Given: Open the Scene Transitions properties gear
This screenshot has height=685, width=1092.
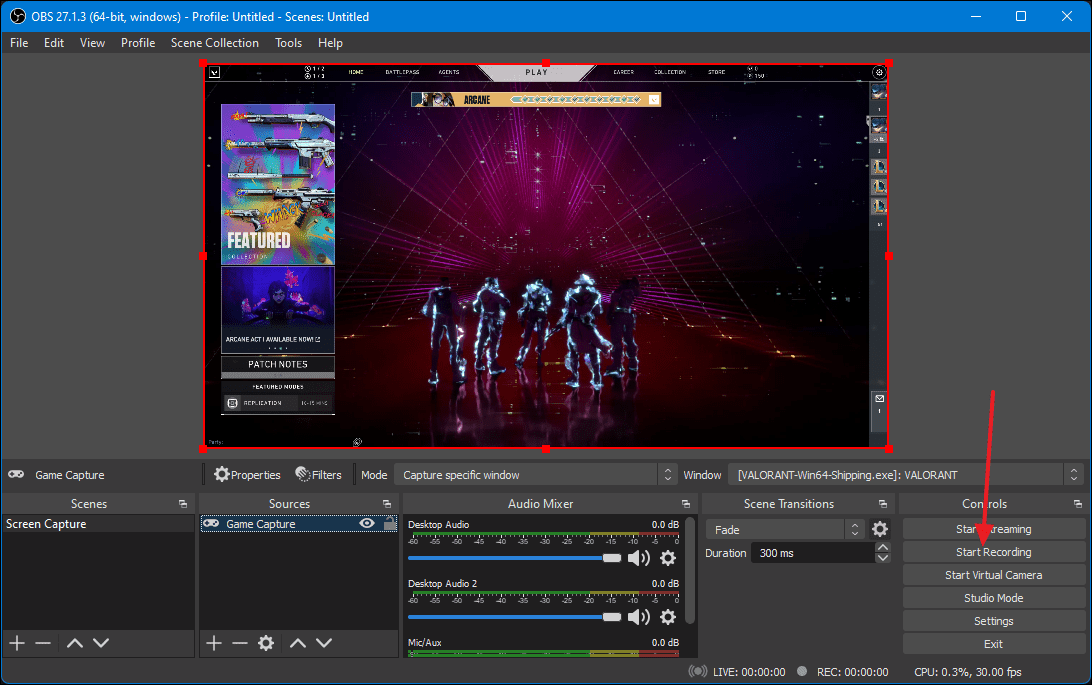Looking at the screenshot, I should (880, 530).
